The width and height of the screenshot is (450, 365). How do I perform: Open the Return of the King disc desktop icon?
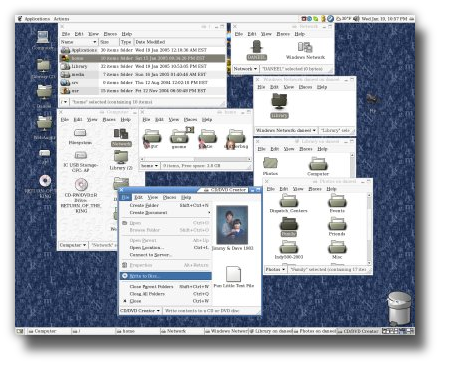[x=45, y=185]
